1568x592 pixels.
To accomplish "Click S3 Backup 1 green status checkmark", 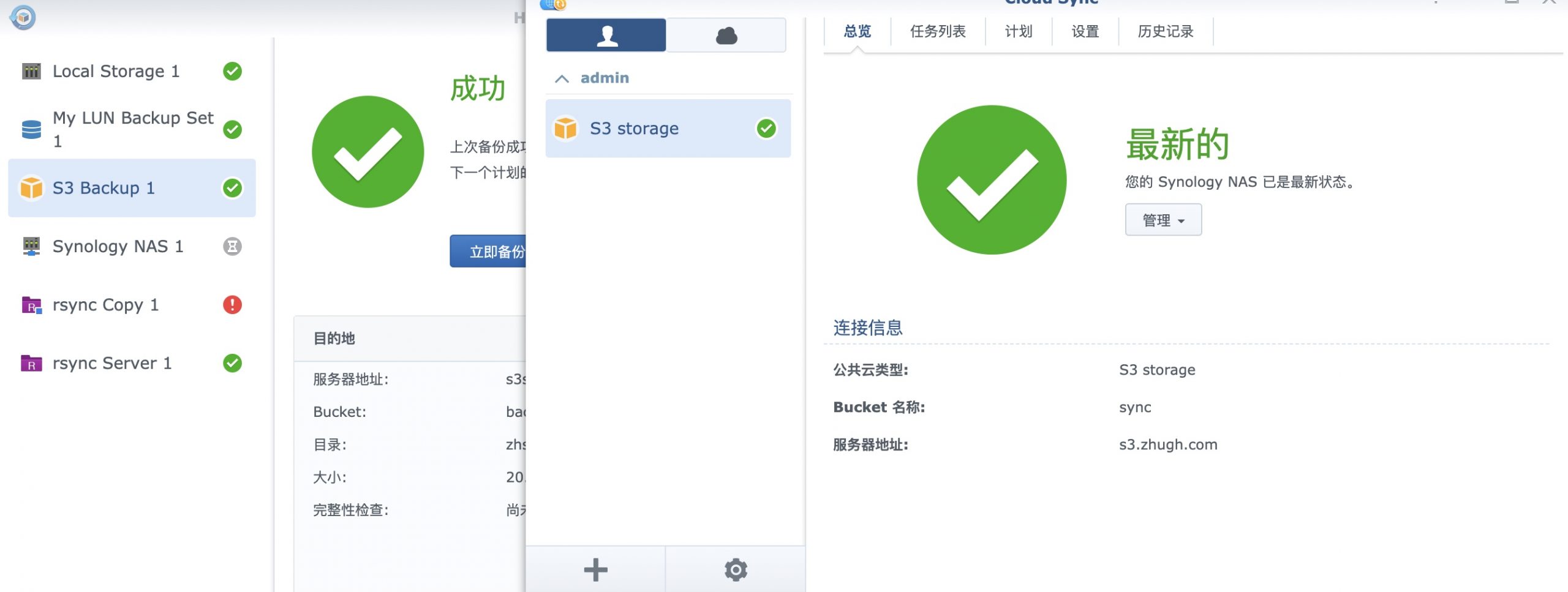I will tap(232, 188).
